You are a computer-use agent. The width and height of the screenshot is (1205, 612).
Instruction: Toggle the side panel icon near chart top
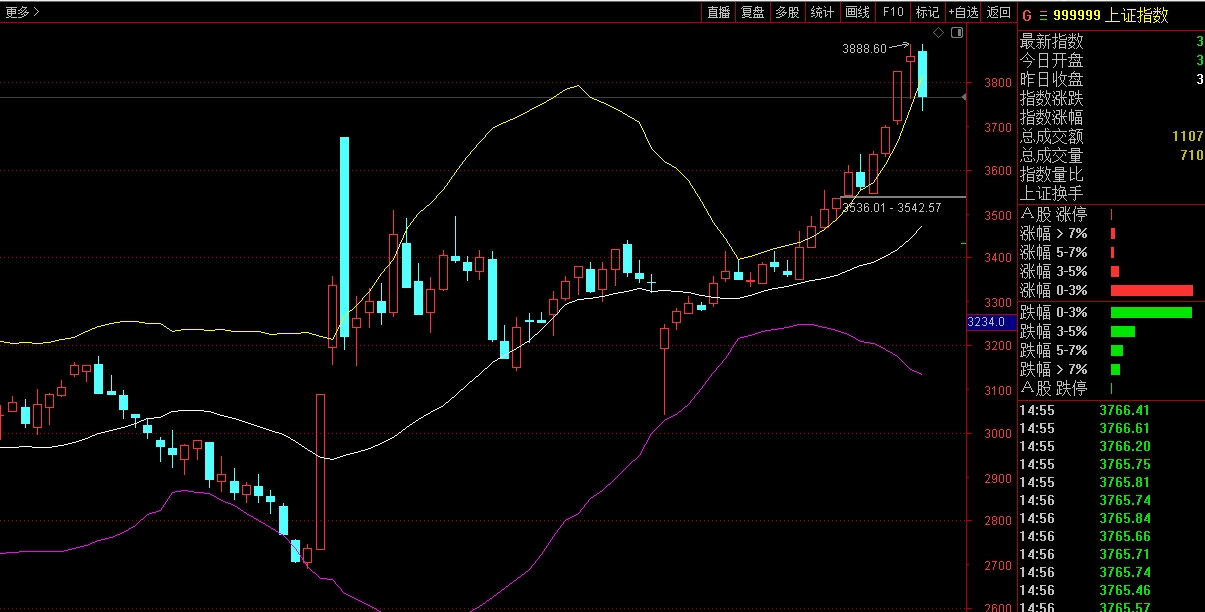[957, 33]
